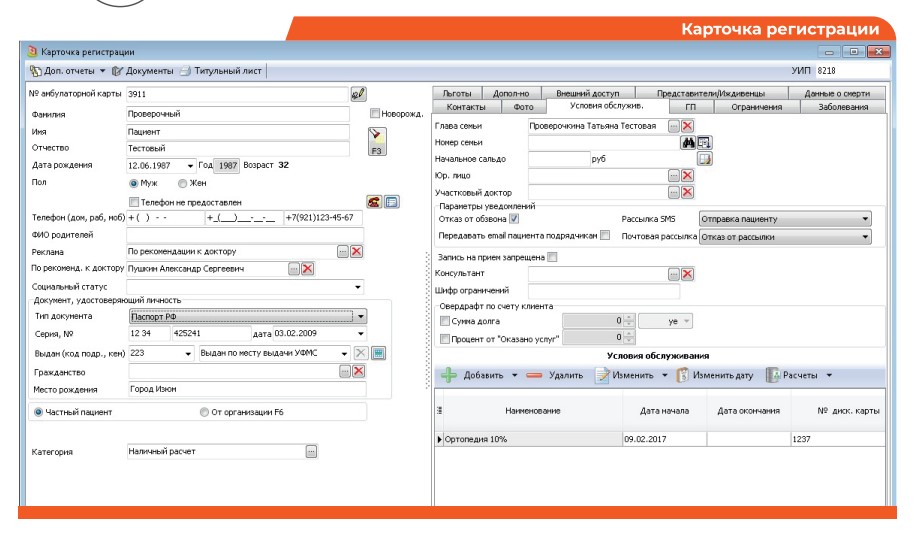Select the От организации F6 radio button
The image size is (919, 536).
click(x=204, y=412)
